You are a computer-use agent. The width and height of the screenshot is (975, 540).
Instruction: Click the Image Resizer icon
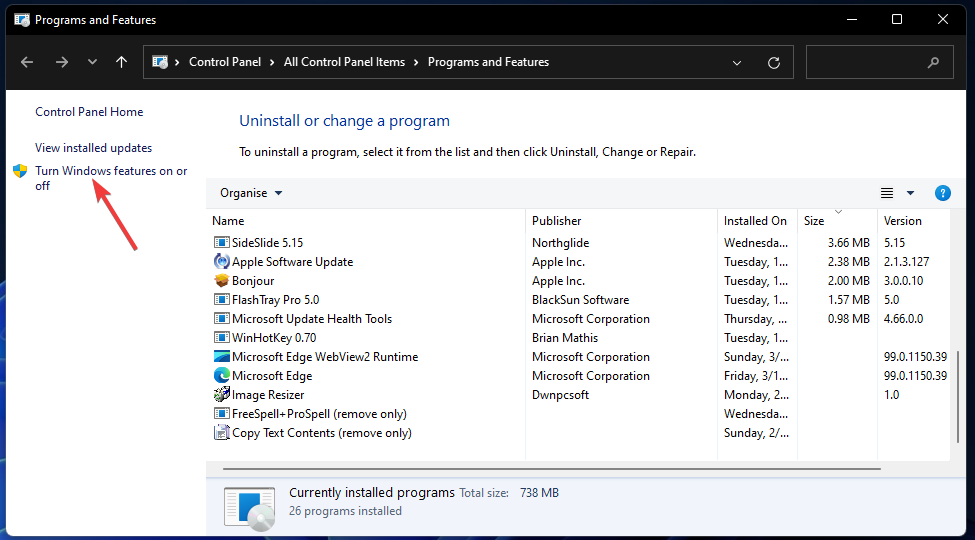pyautogui.click(x=222, y=395)
